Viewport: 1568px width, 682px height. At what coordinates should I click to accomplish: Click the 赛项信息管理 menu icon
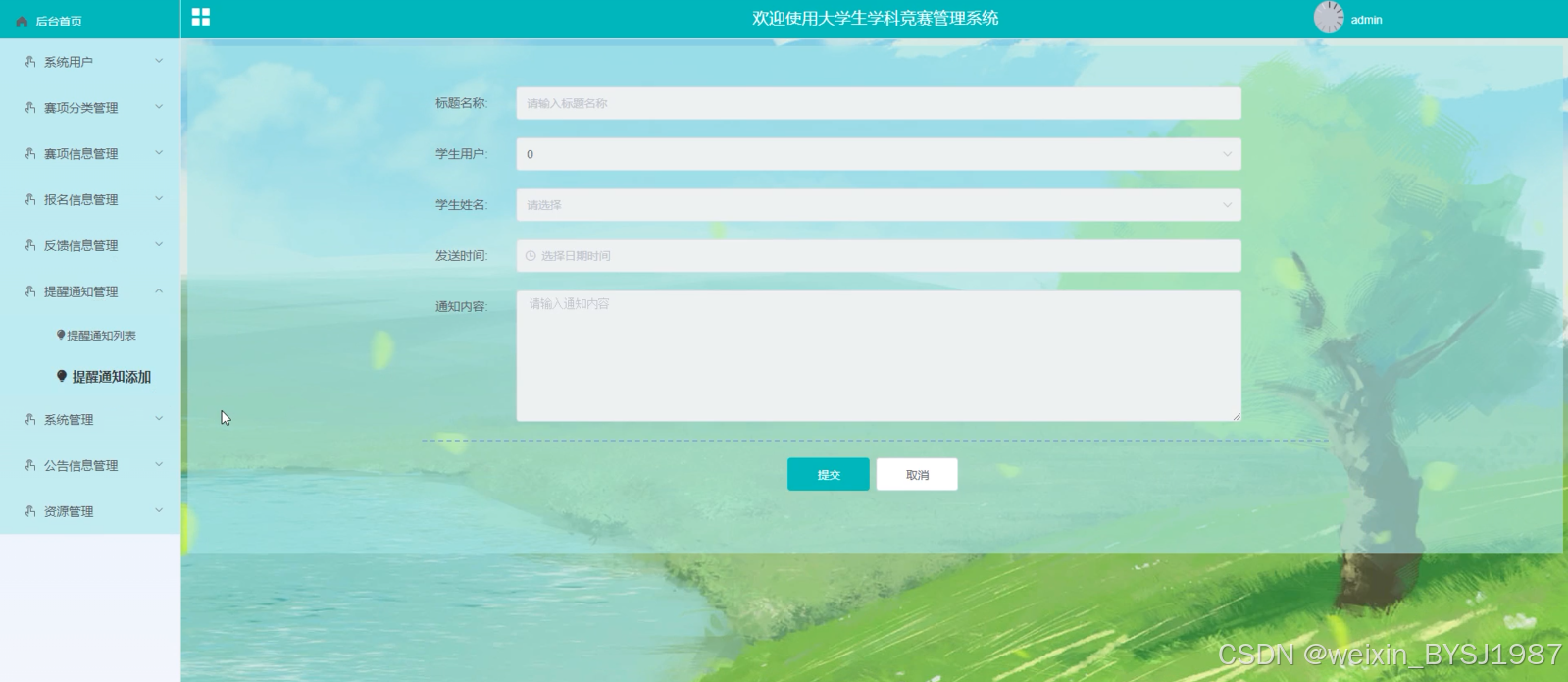click(x=30, y=153)
